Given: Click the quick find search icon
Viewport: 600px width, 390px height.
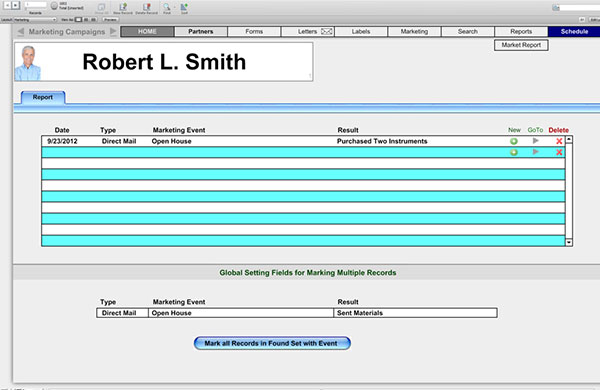Looking at the screenshot, I should point(556,8).
